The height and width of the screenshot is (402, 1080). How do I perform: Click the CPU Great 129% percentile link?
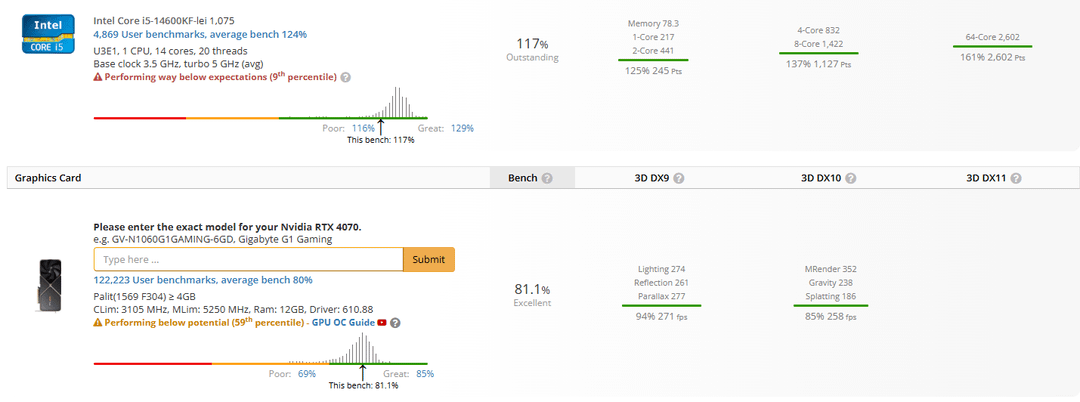tap(462, 128)
